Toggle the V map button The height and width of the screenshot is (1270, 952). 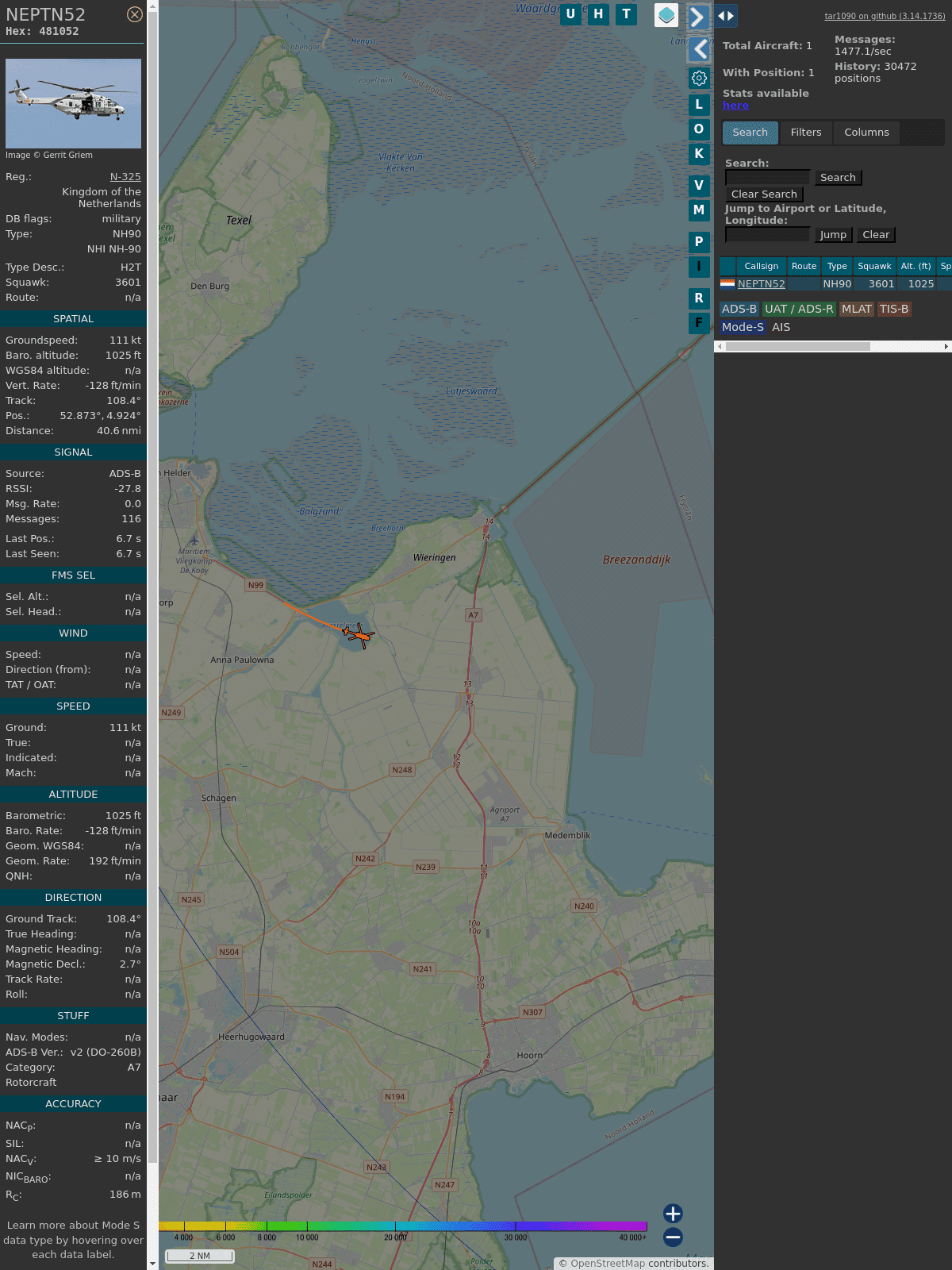699,186
